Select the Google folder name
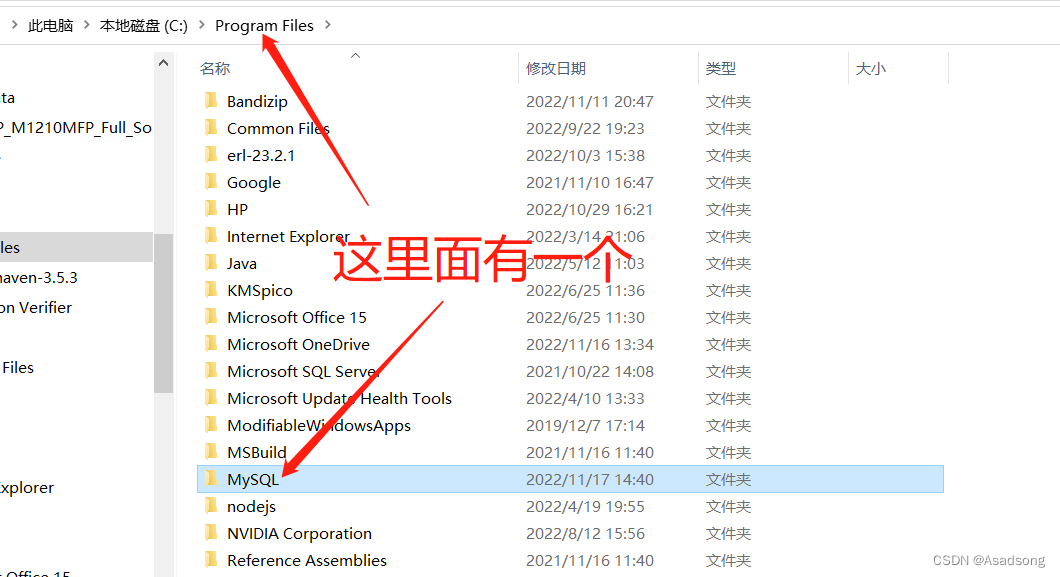Image resolution: width=1060 pixels, height=577 pixels. [254, 182]
